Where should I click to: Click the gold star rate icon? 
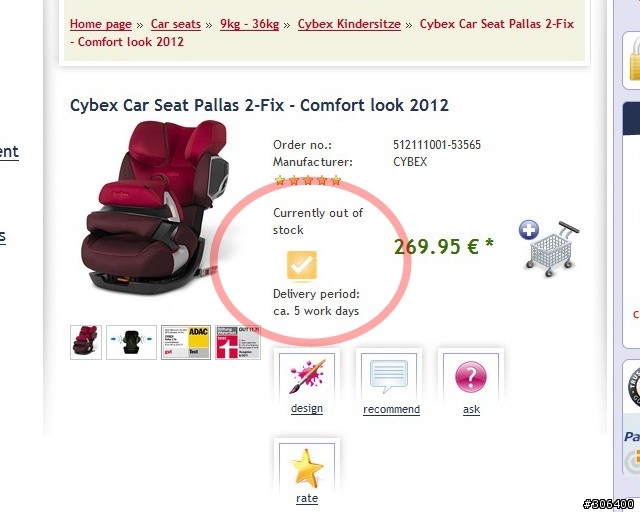tap(307, 467)
